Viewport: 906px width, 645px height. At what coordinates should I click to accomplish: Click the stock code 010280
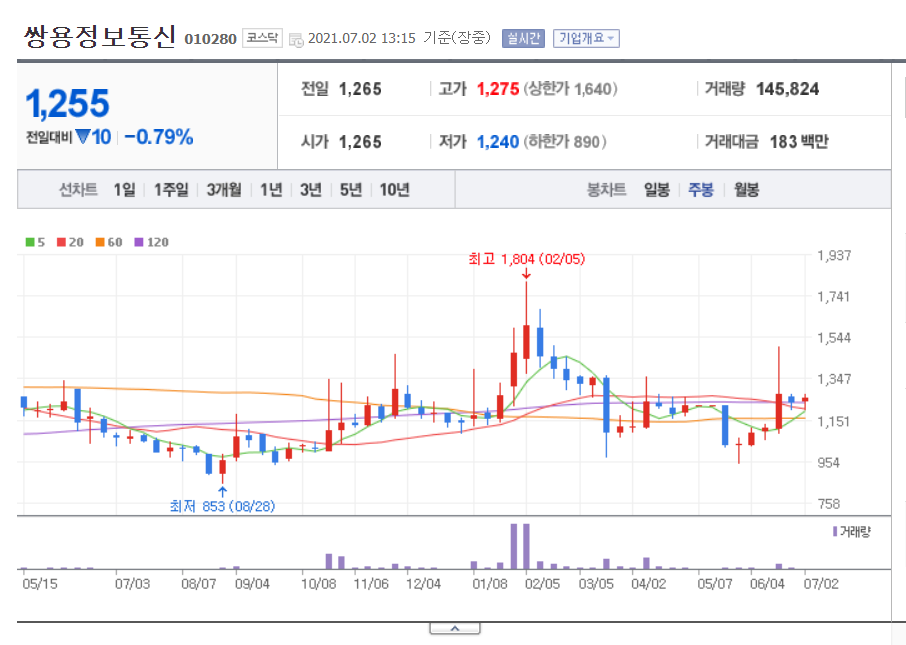pyautogui.click(x=210, y=39)
